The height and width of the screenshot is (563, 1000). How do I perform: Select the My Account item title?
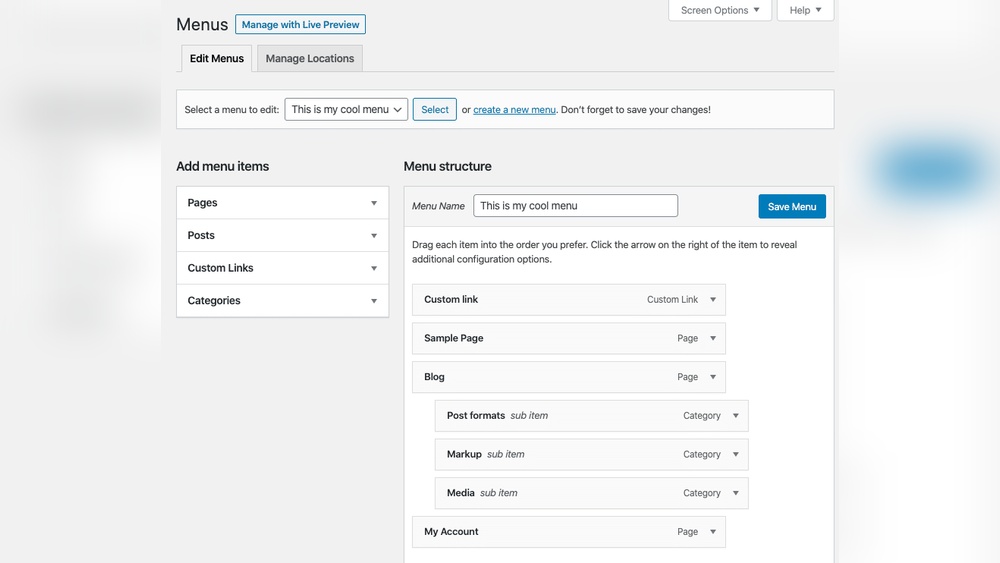click(x=451, y=532)
